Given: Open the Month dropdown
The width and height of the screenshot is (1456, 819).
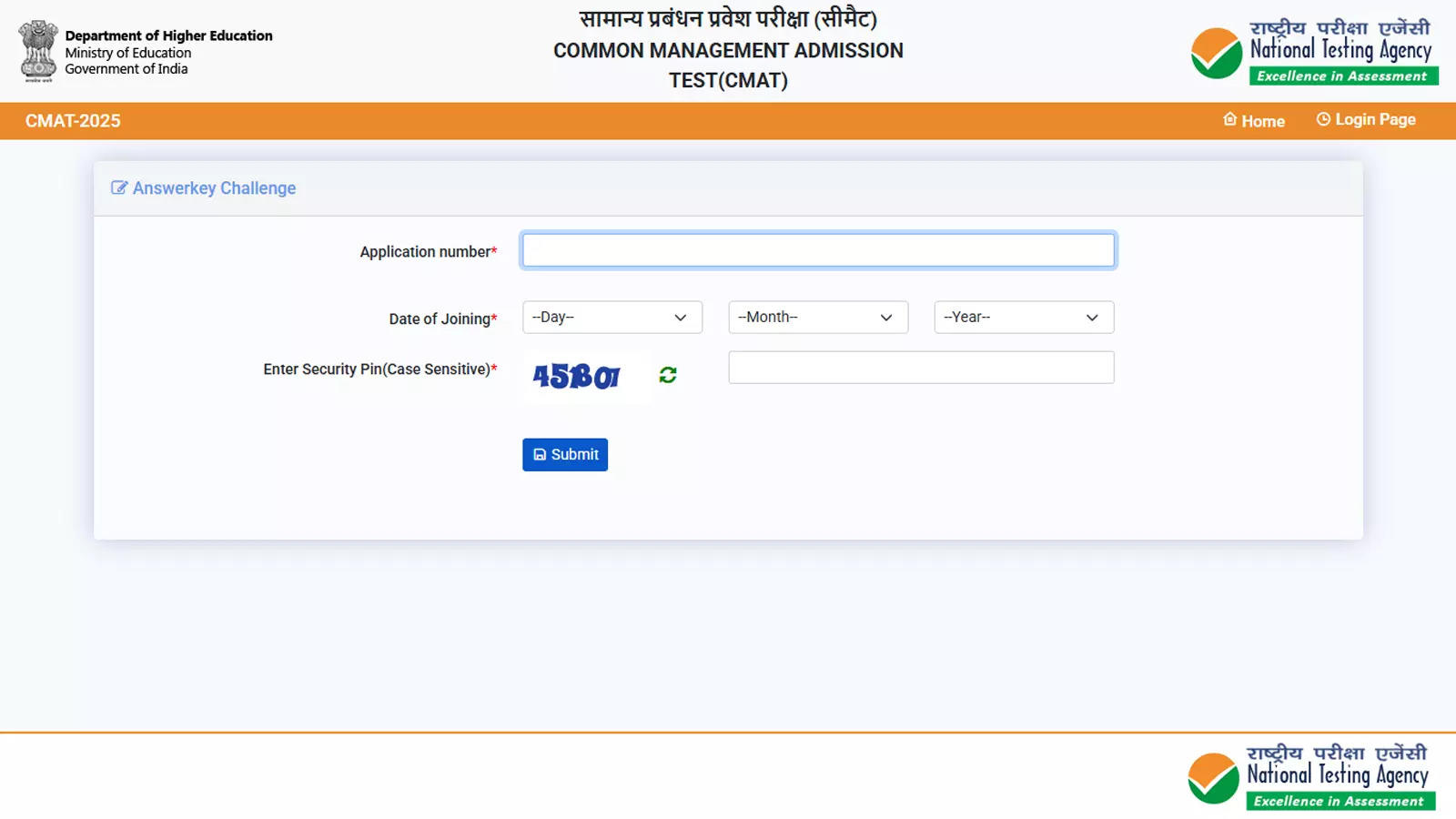Looking at the screenshot, I should 817,317.
